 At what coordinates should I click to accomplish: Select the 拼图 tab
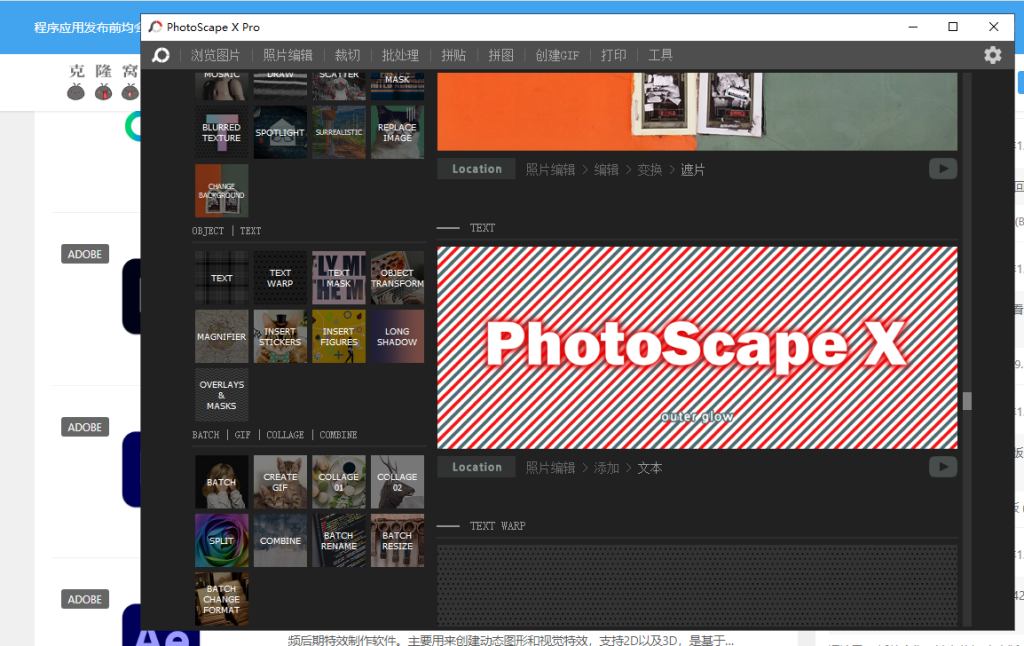(x=501, y=56)
